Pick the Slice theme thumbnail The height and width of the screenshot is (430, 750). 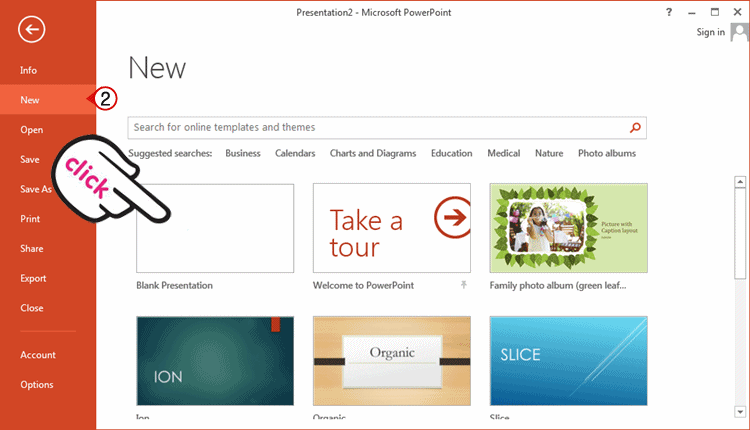click(569, 361)
